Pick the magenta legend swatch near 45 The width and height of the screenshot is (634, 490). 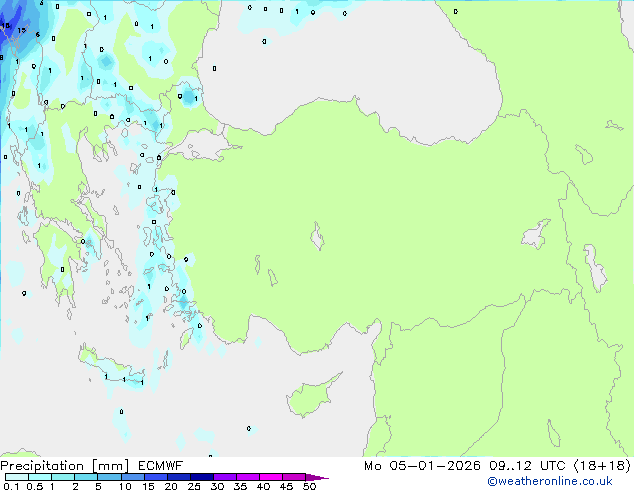click(294, 477)
